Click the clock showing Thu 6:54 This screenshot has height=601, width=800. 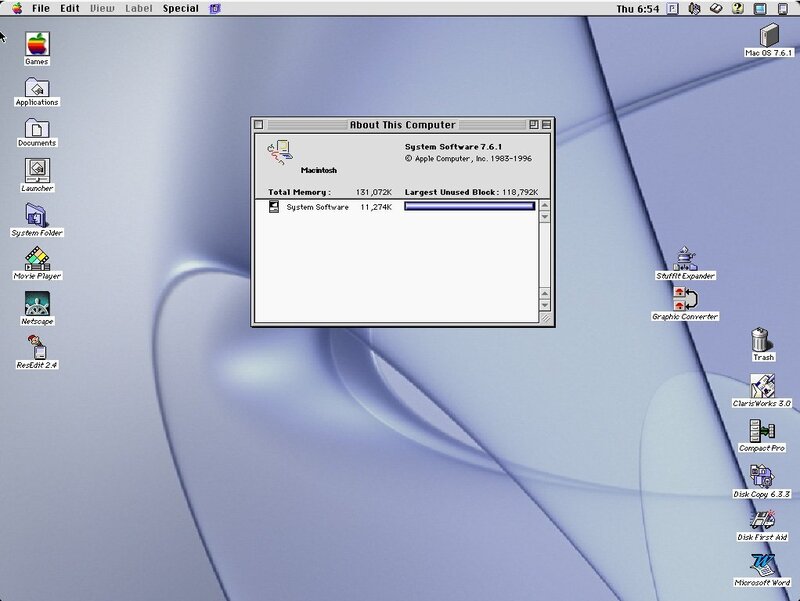click(637, 8)
